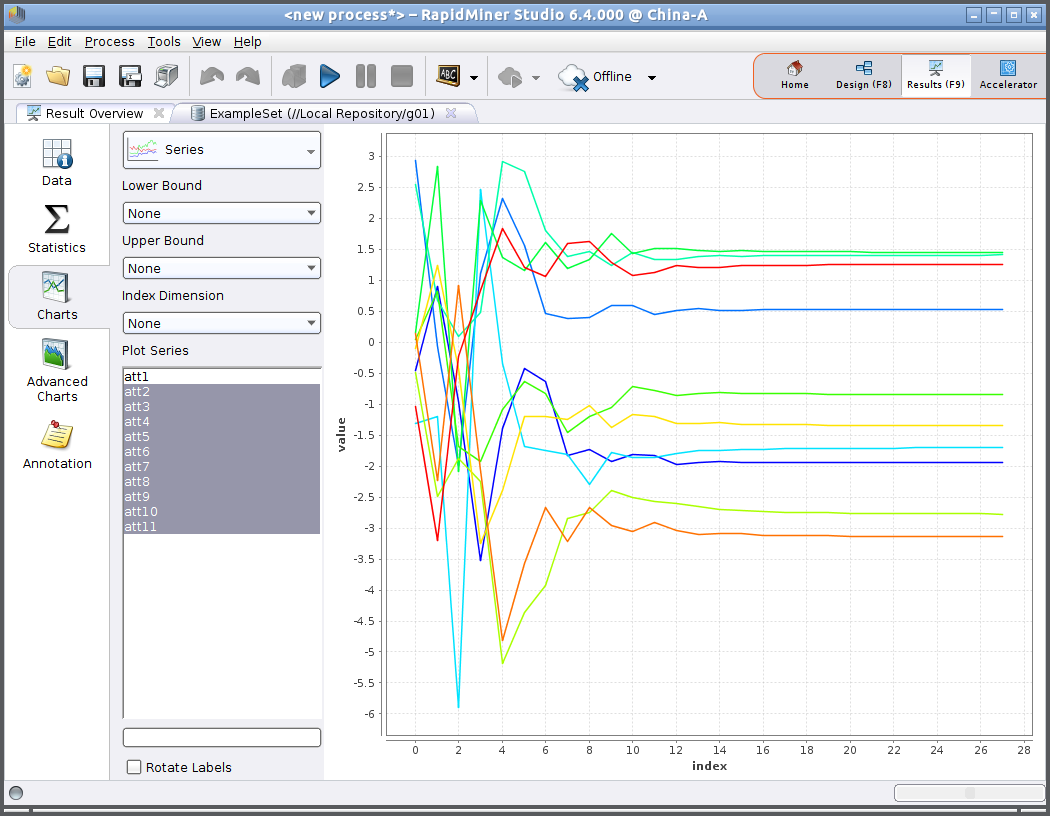Select att7 in Plot Series list
1050x816 pixels.
point(222,467)
